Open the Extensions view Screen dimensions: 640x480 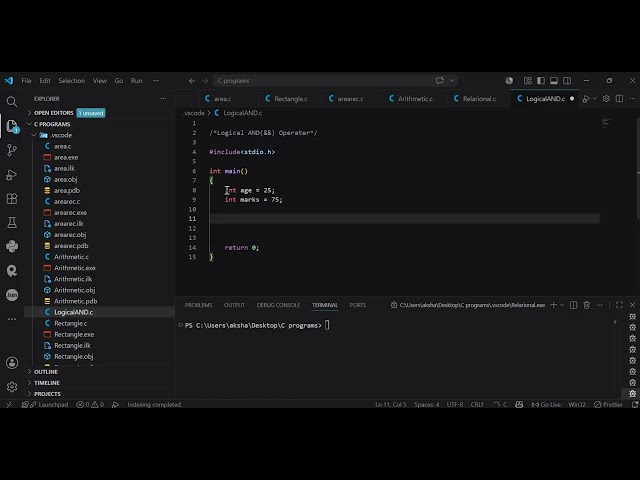coord(12,199)
